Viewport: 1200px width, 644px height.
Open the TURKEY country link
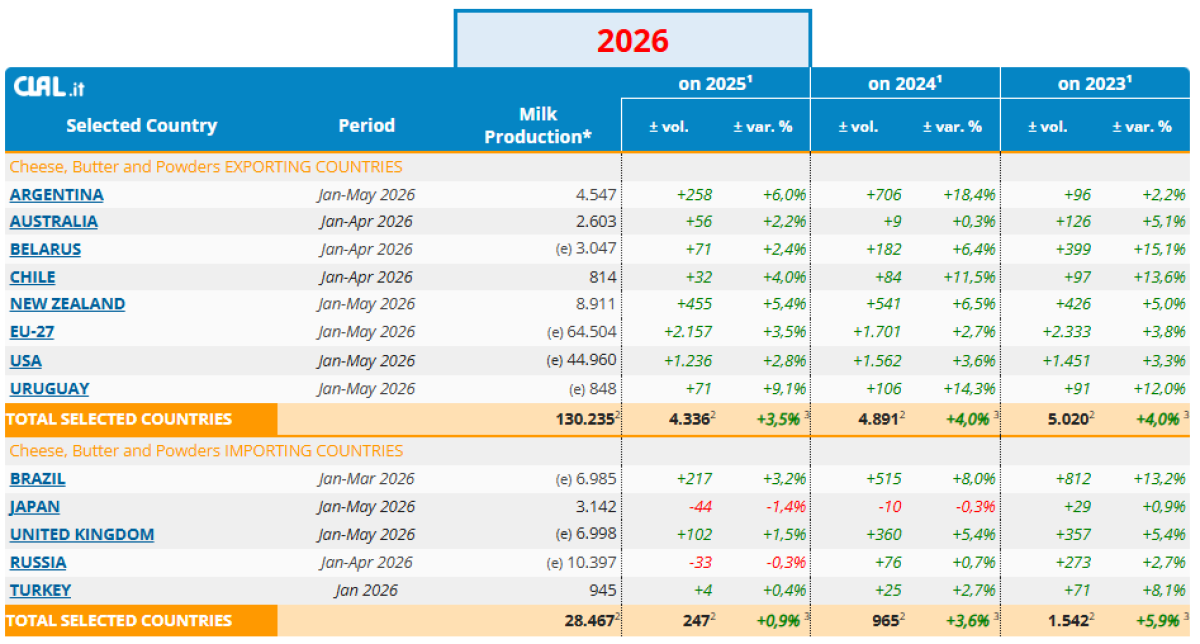(x=41, y=590)
